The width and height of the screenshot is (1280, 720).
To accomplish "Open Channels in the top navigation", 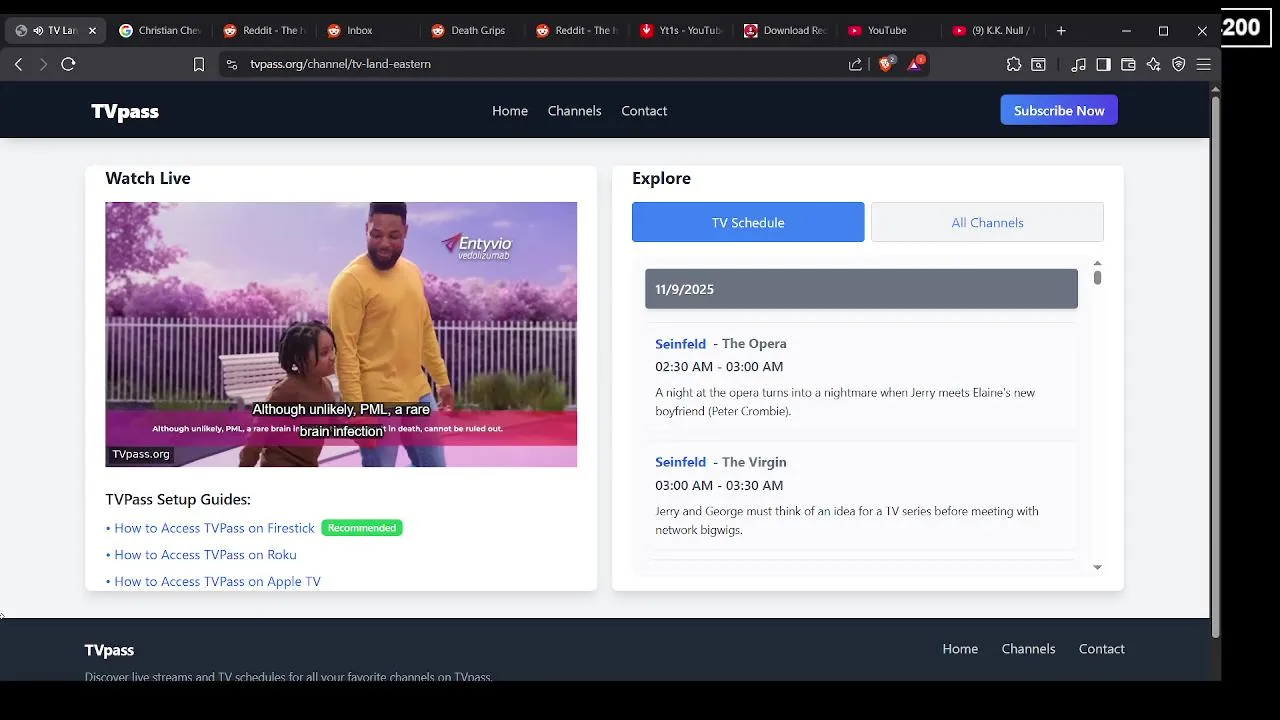I will [575, 111].
